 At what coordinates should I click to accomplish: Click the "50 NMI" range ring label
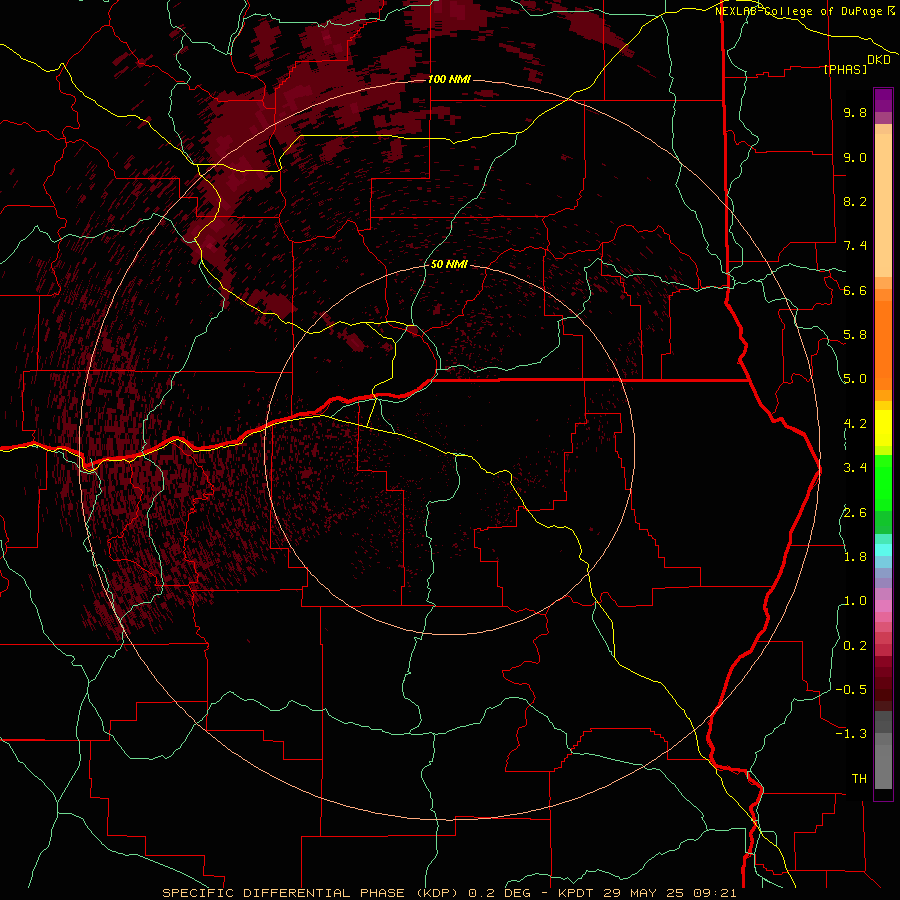click(449, 265)
